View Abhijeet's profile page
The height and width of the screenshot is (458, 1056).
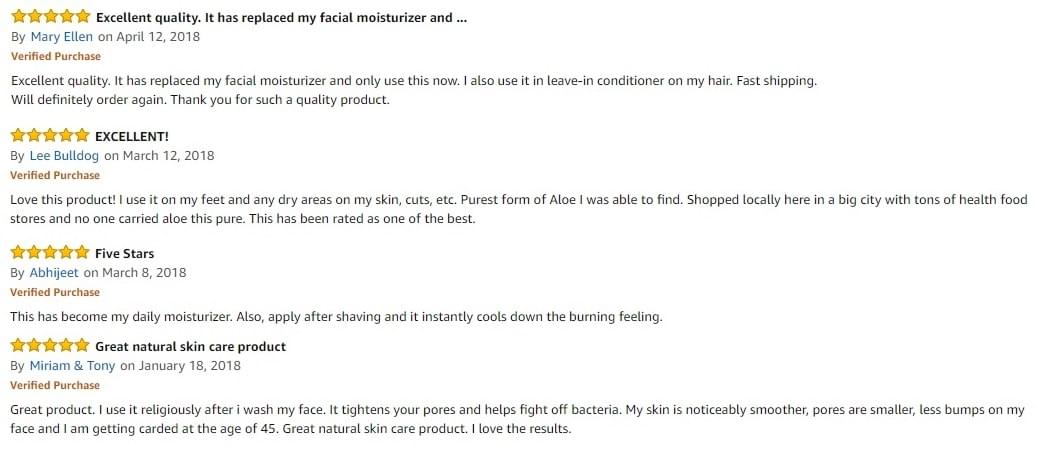coord(55,273)
